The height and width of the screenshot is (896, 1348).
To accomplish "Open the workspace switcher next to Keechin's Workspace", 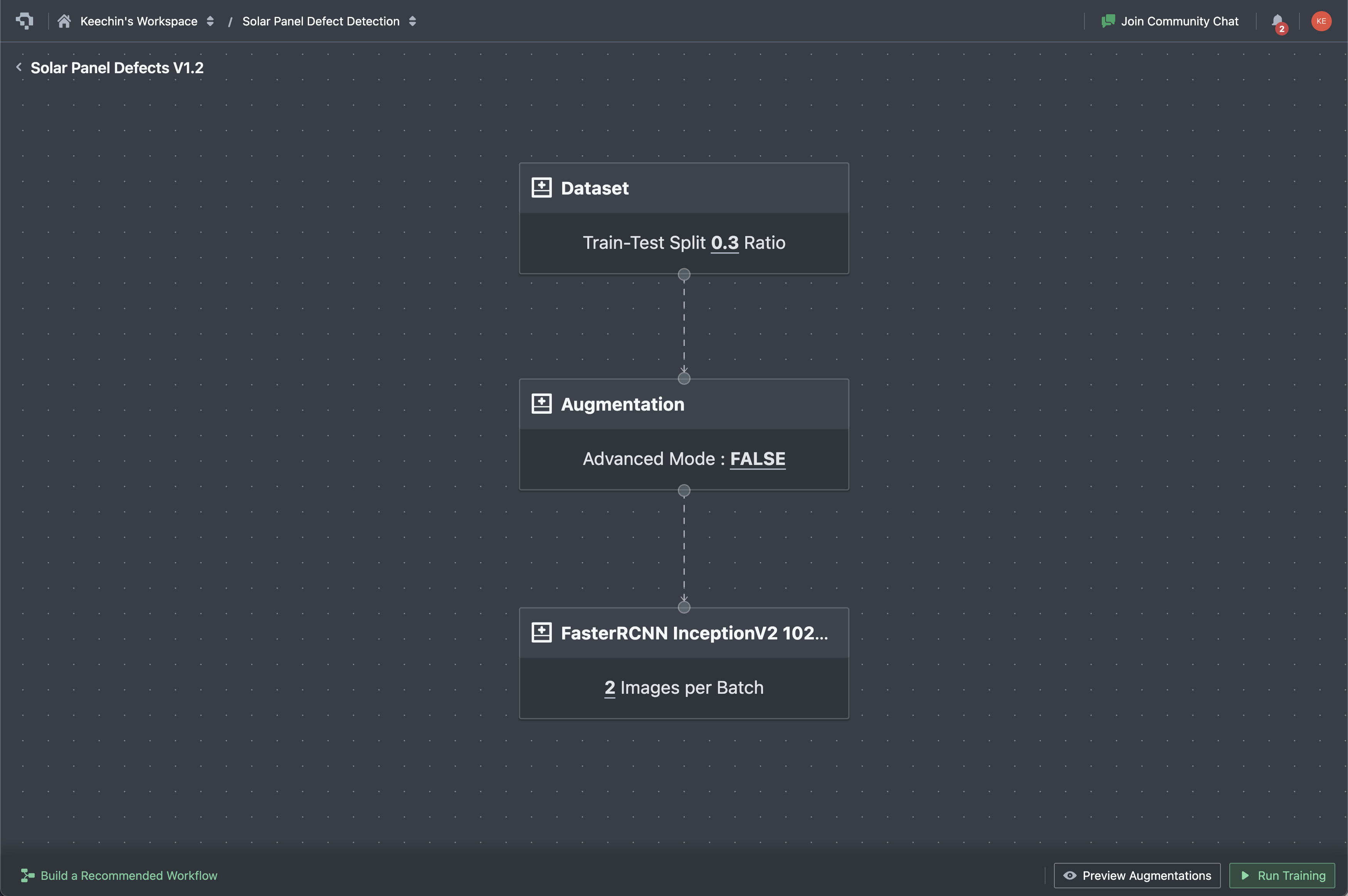I will click(210, 20).
